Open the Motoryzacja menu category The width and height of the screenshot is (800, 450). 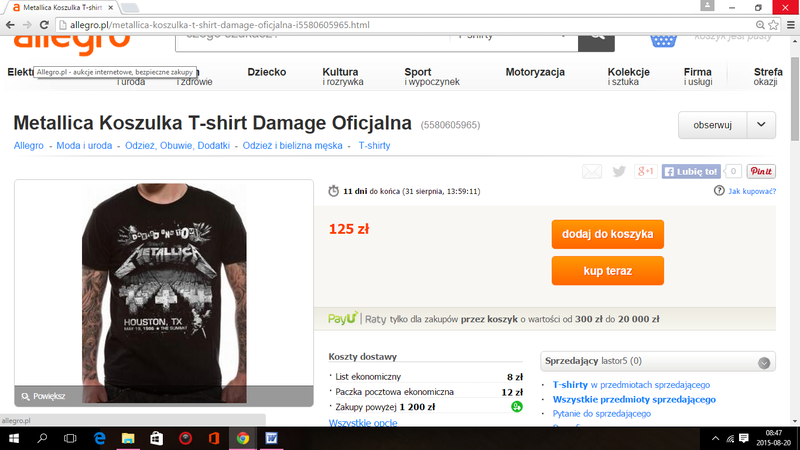[x=535, y=72]
